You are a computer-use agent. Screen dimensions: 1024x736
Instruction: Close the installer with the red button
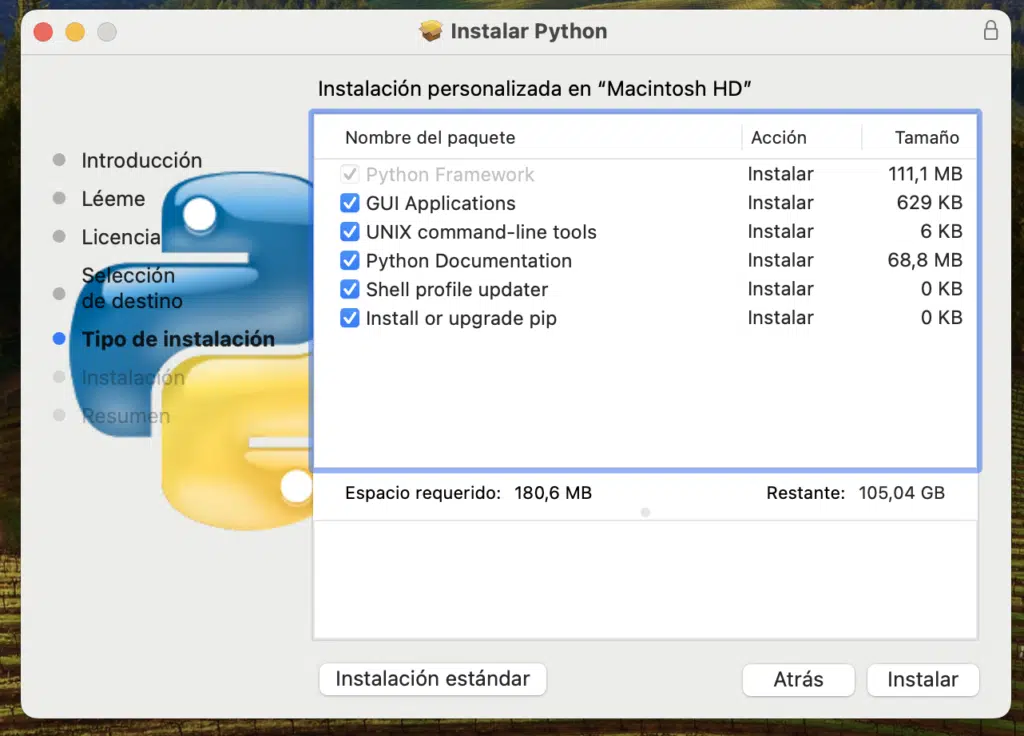(x=43, y=31)
